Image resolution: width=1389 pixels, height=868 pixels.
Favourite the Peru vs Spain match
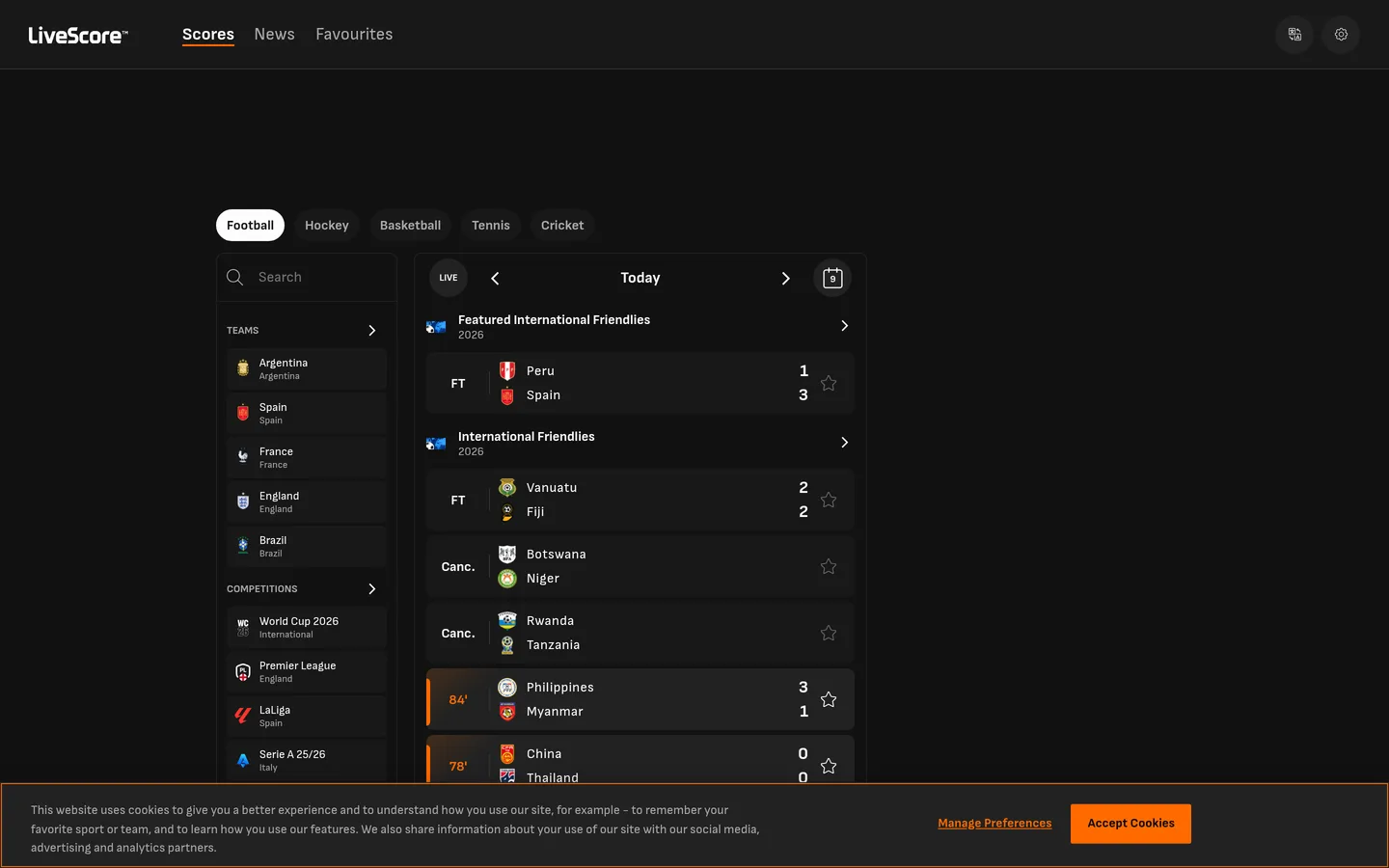pyautogui.click(x=829, y=384)
